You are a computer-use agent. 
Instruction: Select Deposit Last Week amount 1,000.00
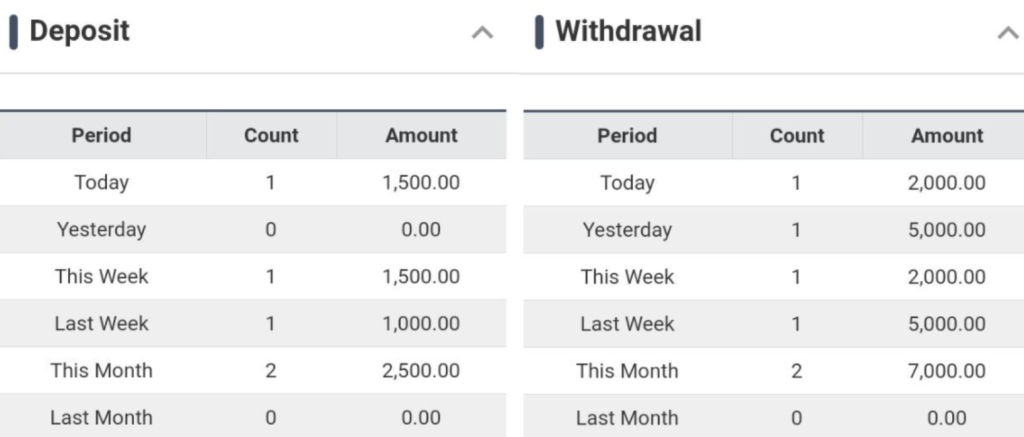click(x=421, y=324)
